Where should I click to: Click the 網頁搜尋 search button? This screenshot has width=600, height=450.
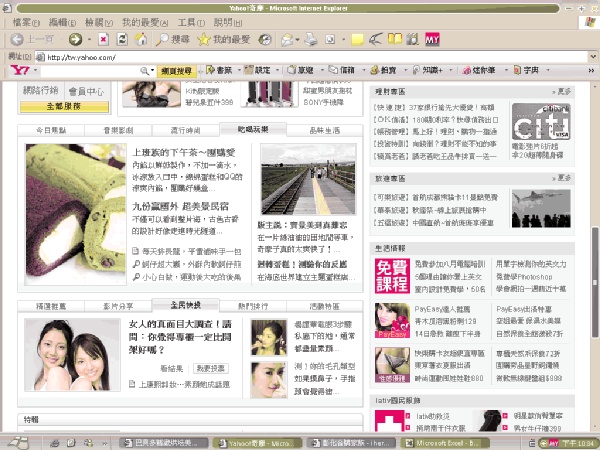pos(176,71)
